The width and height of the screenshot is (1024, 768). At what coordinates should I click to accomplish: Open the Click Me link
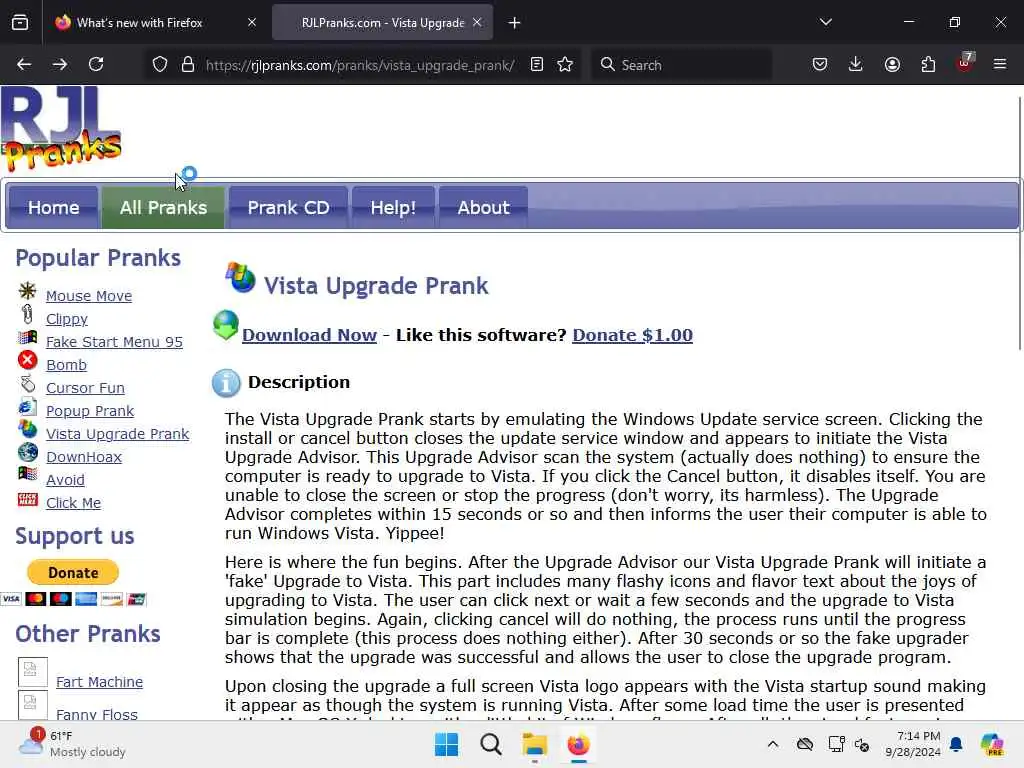click(73, 502)
